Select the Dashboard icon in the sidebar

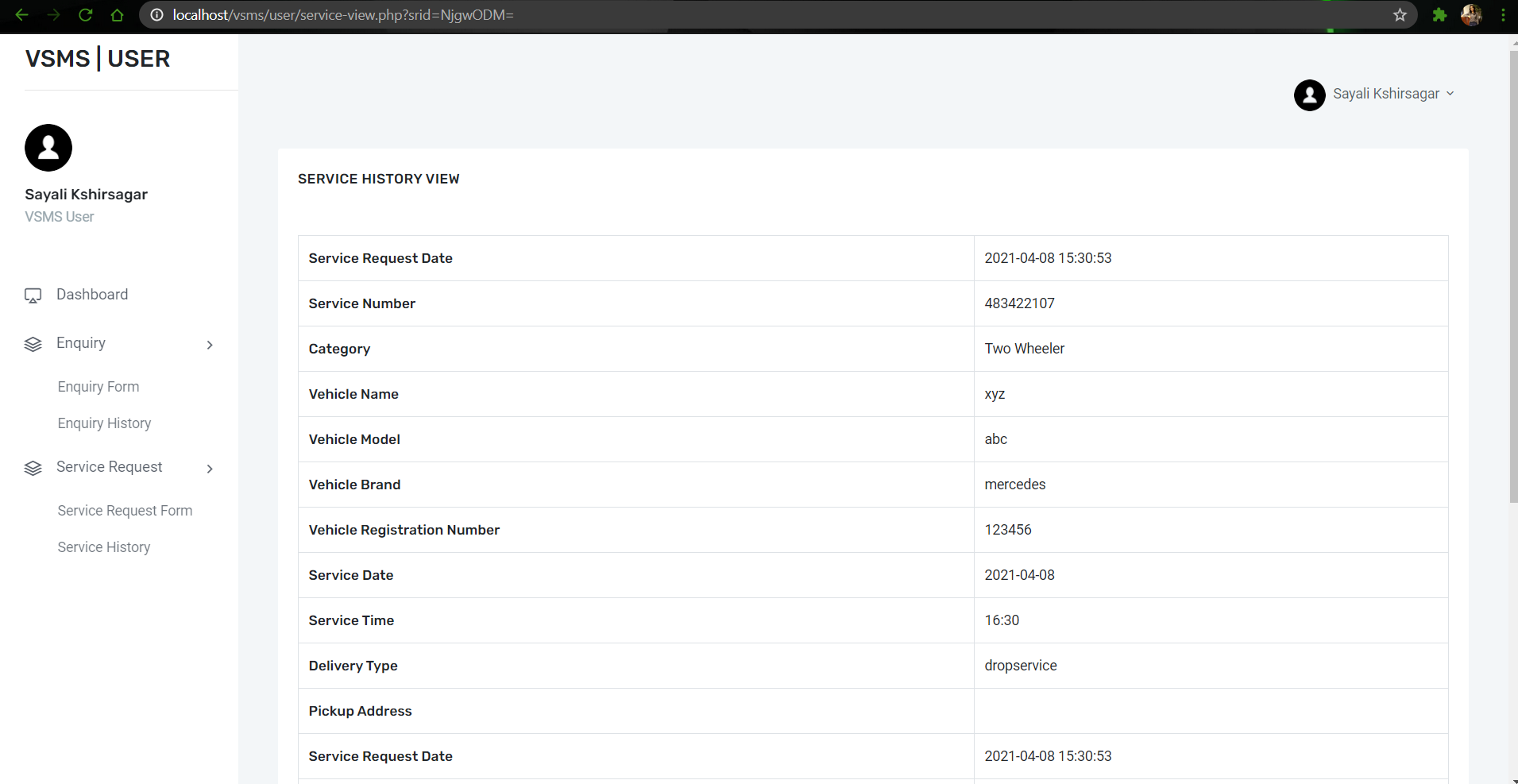click(32, 295)
